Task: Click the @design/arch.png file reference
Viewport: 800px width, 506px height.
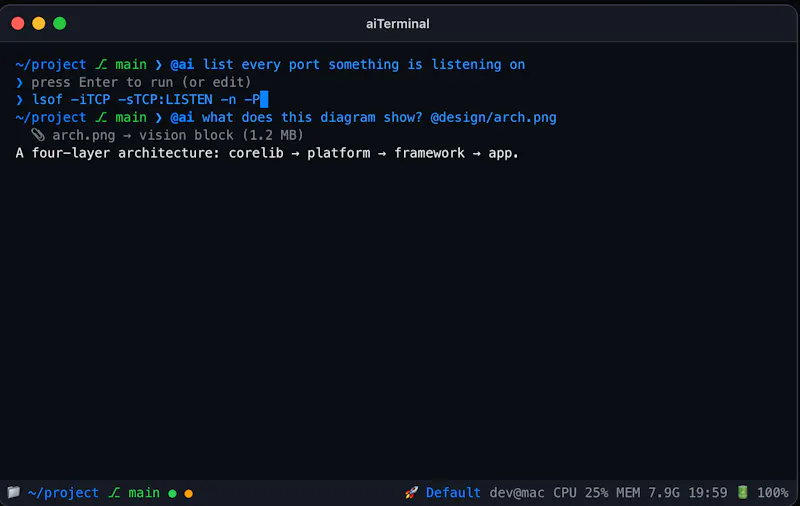Action: pyautogui.click(x=493, y=118)
